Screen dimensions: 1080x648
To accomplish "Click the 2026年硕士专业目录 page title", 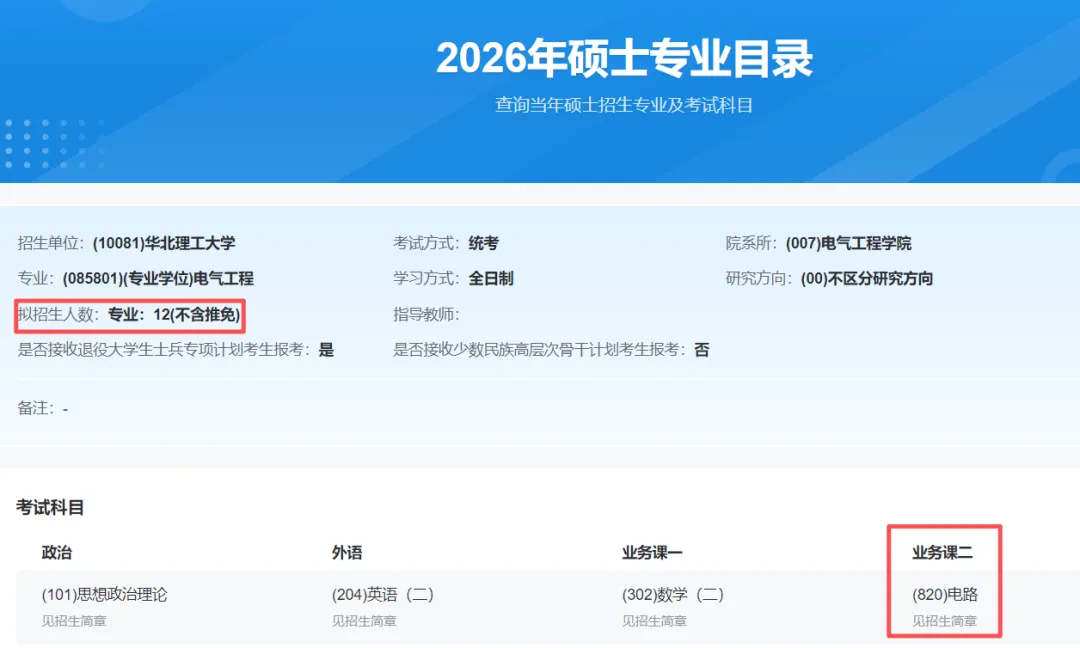I will 624,58.
